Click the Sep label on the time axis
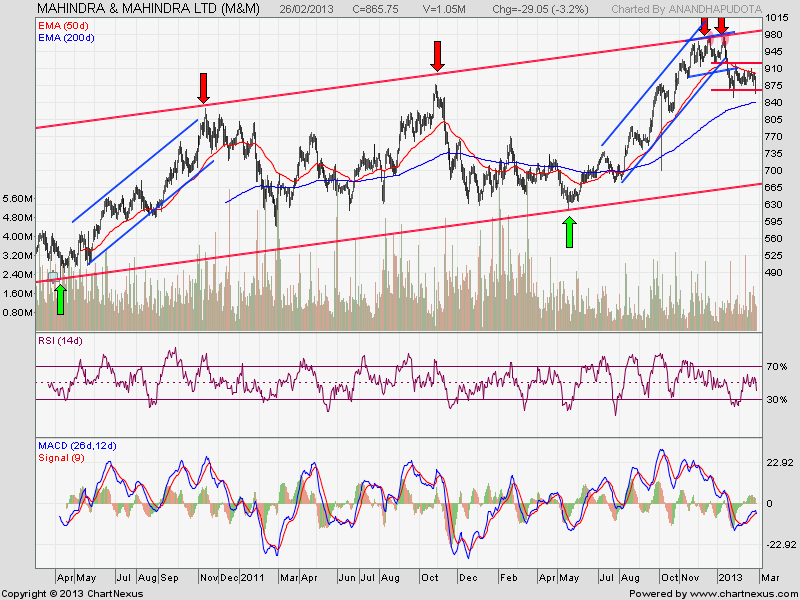Viewport: 800px width, 600px height. point(169,578)
